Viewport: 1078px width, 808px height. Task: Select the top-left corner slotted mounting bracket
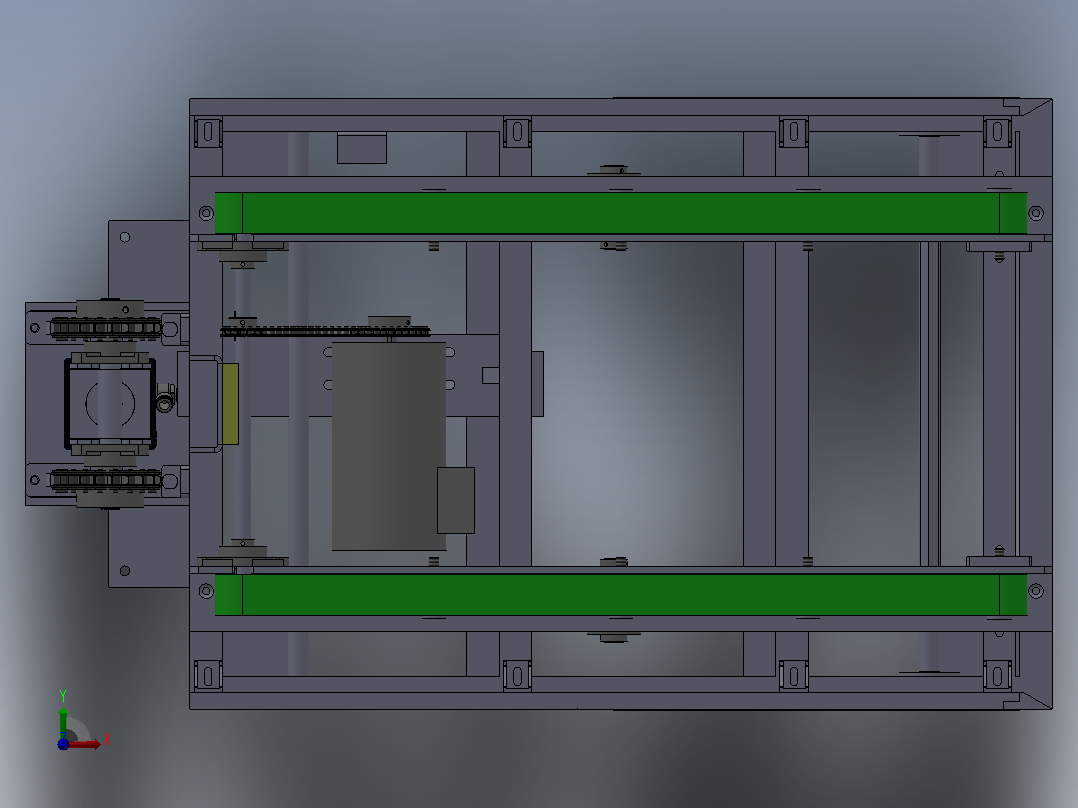(208, 132)
